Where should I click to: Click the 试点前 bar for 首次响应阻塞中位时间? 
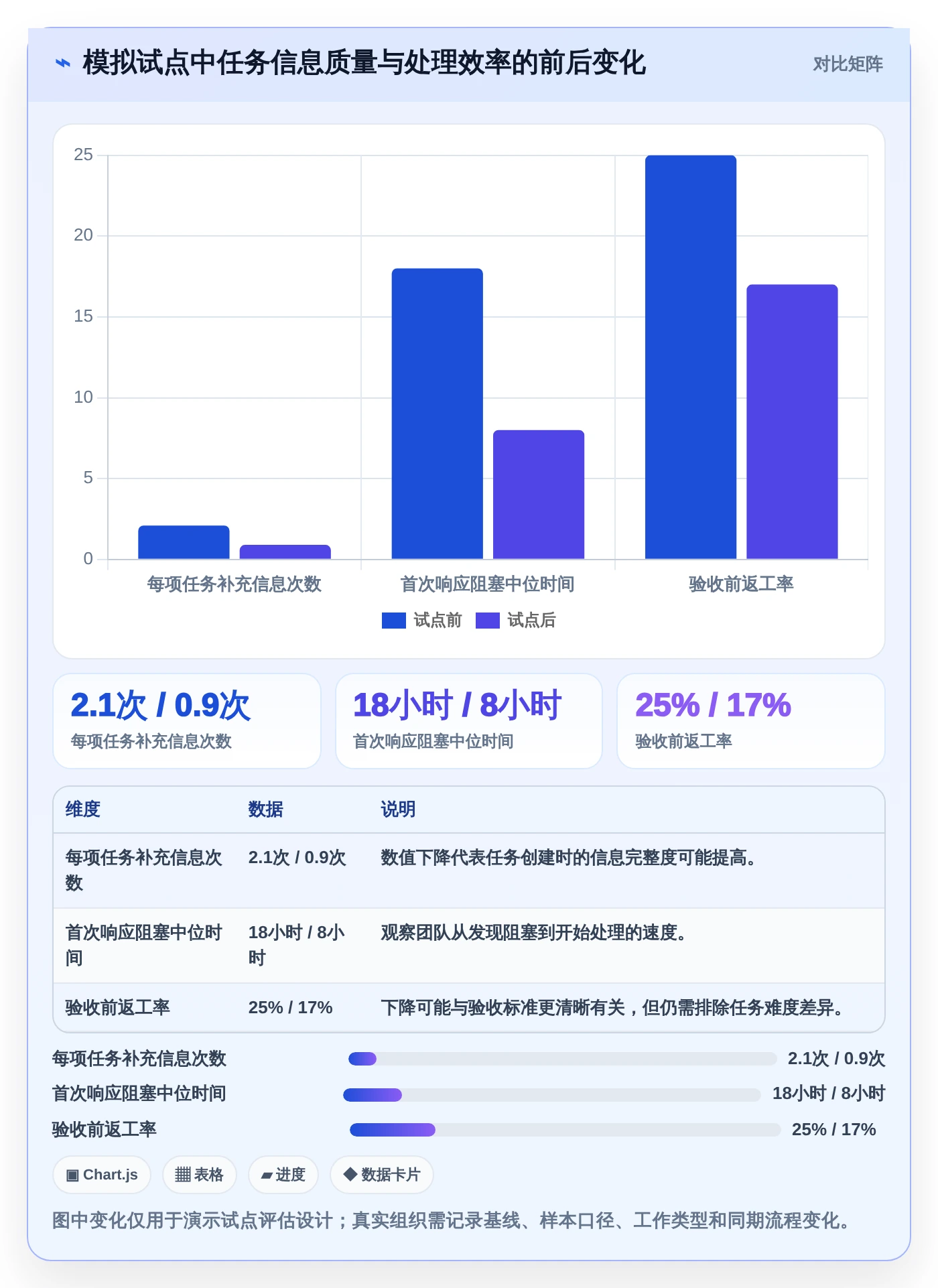point(438,413)
